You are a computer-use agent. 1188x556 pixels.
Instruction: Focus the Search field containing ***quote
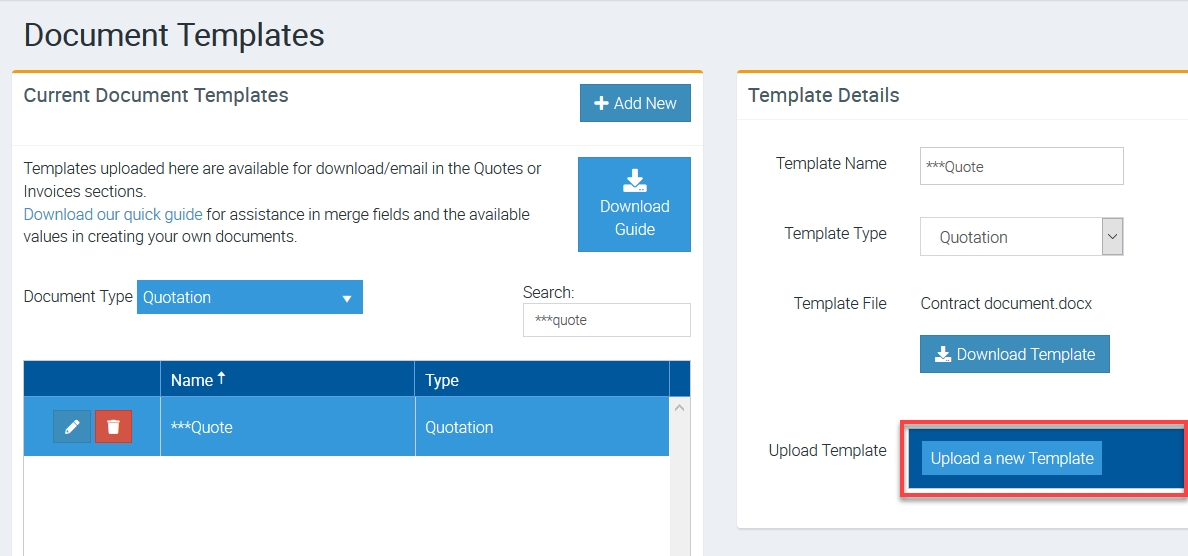(x=606, y=320)
